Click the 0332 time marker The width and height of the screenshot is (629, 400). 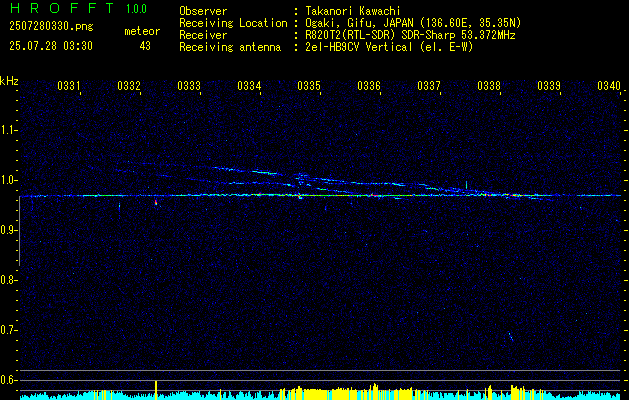[129, 85]
